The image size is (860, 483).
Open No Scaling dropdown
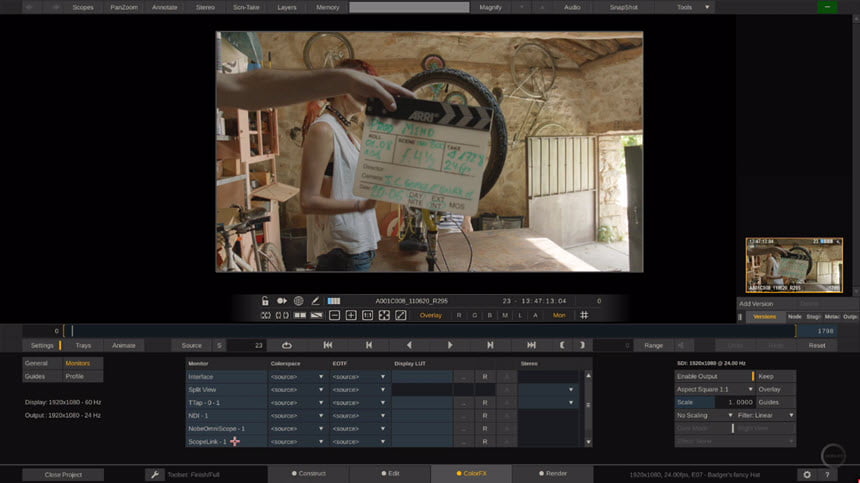704,416
